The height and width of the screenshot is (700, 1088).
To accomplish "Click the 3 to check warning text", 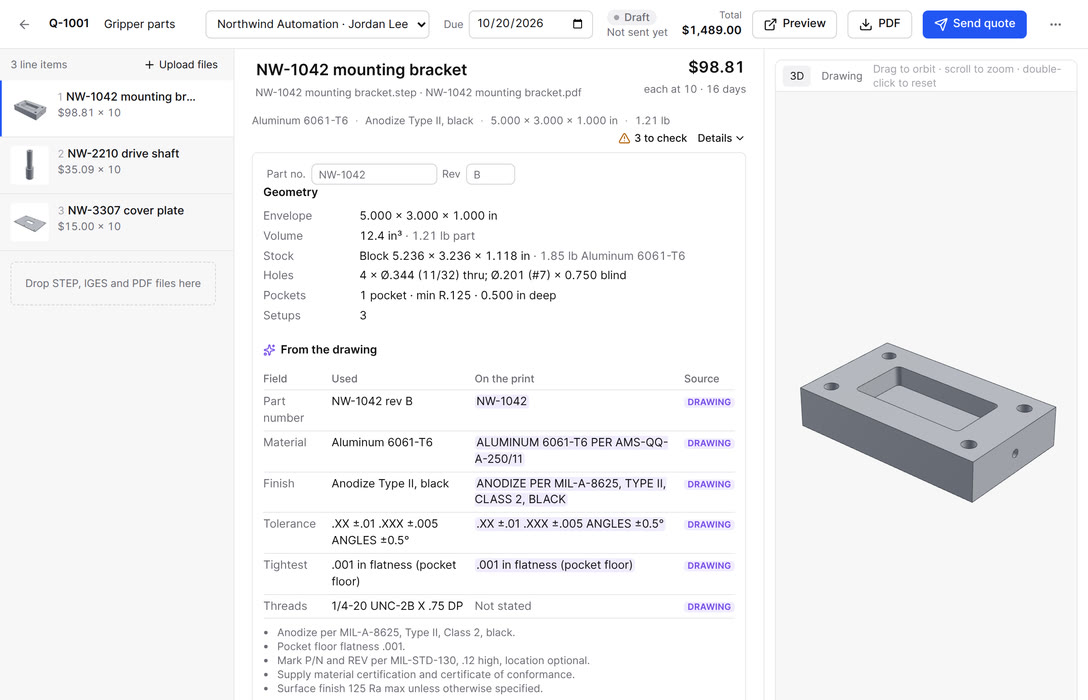I will 661,138.
